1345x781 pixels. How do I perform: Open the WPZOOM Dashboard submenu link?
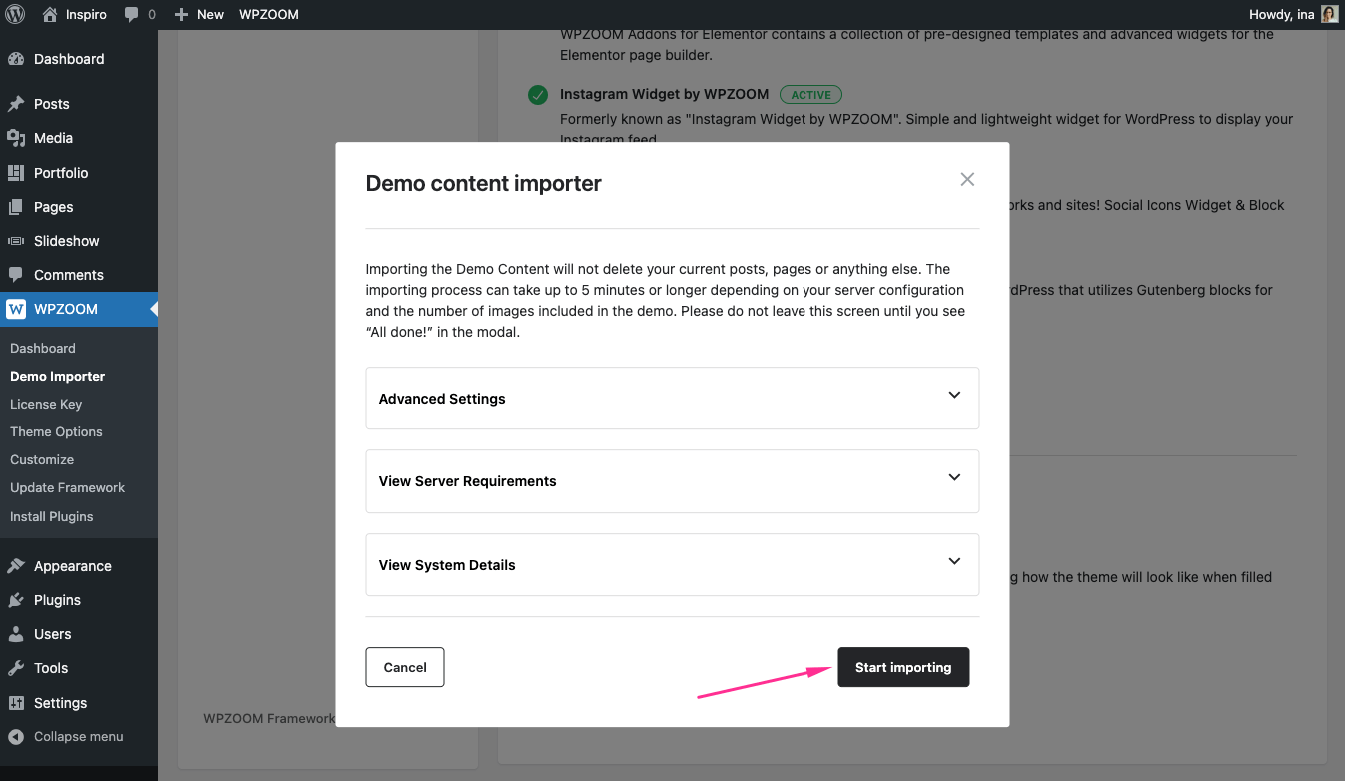coord(43,348)
